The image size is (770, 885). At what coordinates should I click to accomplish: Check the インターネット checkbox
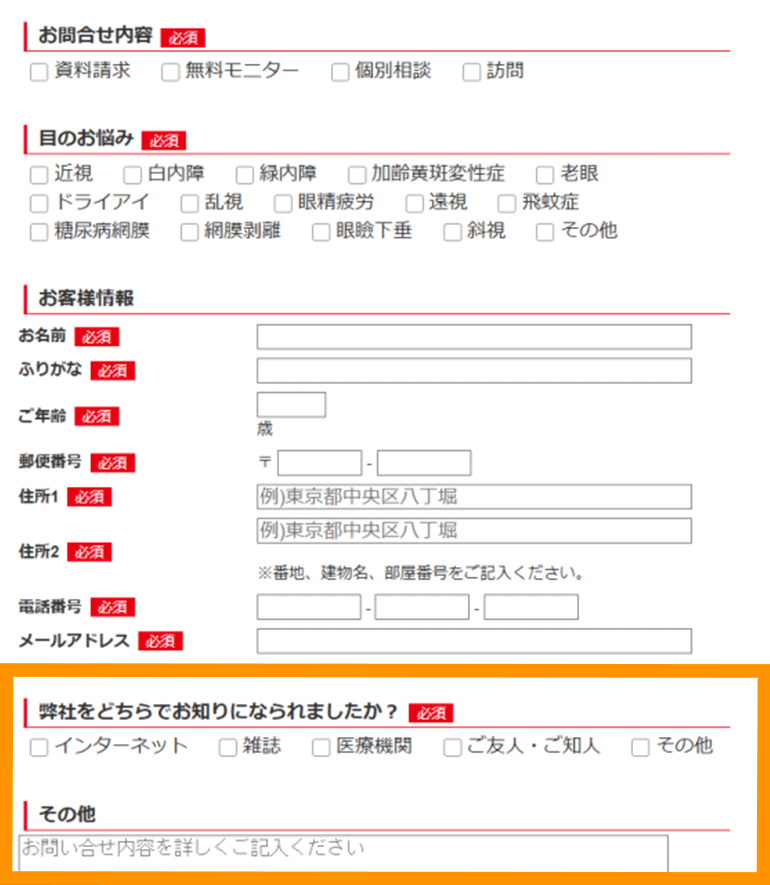39,748
